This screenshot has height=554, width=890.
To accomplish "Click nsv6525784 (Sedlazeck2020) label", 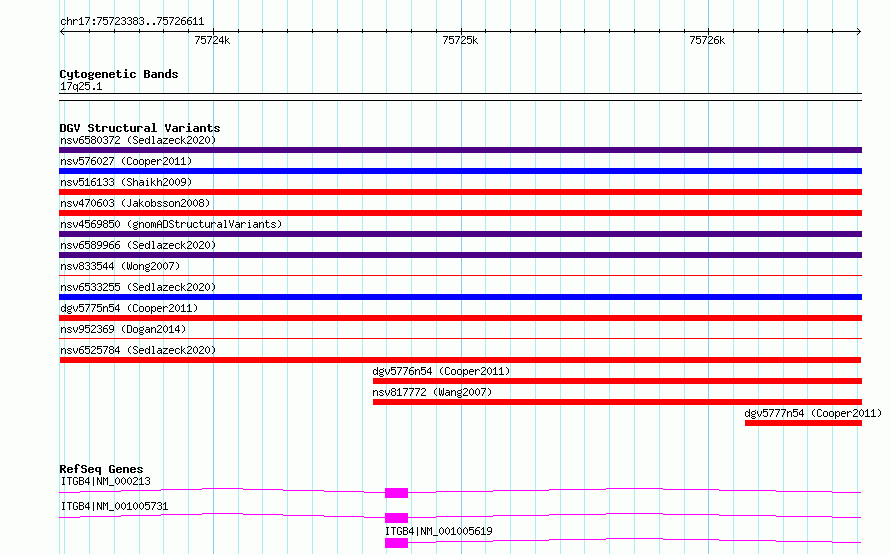I will [x=138, y=350].
